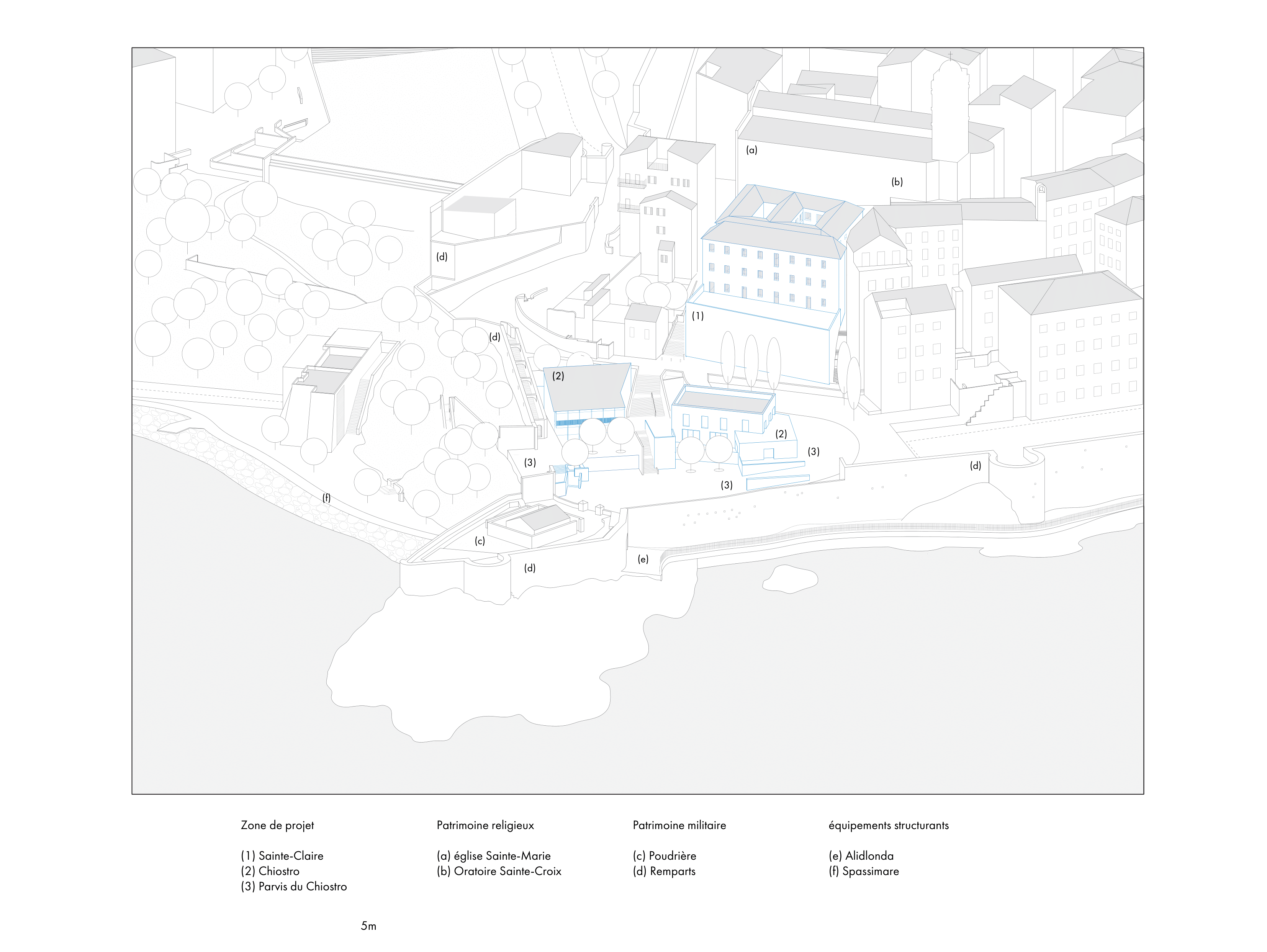This screenshot has height=952, width=1267.
Task: Click '(b) Oratoire Sainte-Croix' legend entry
Action: tap(499, 871)
